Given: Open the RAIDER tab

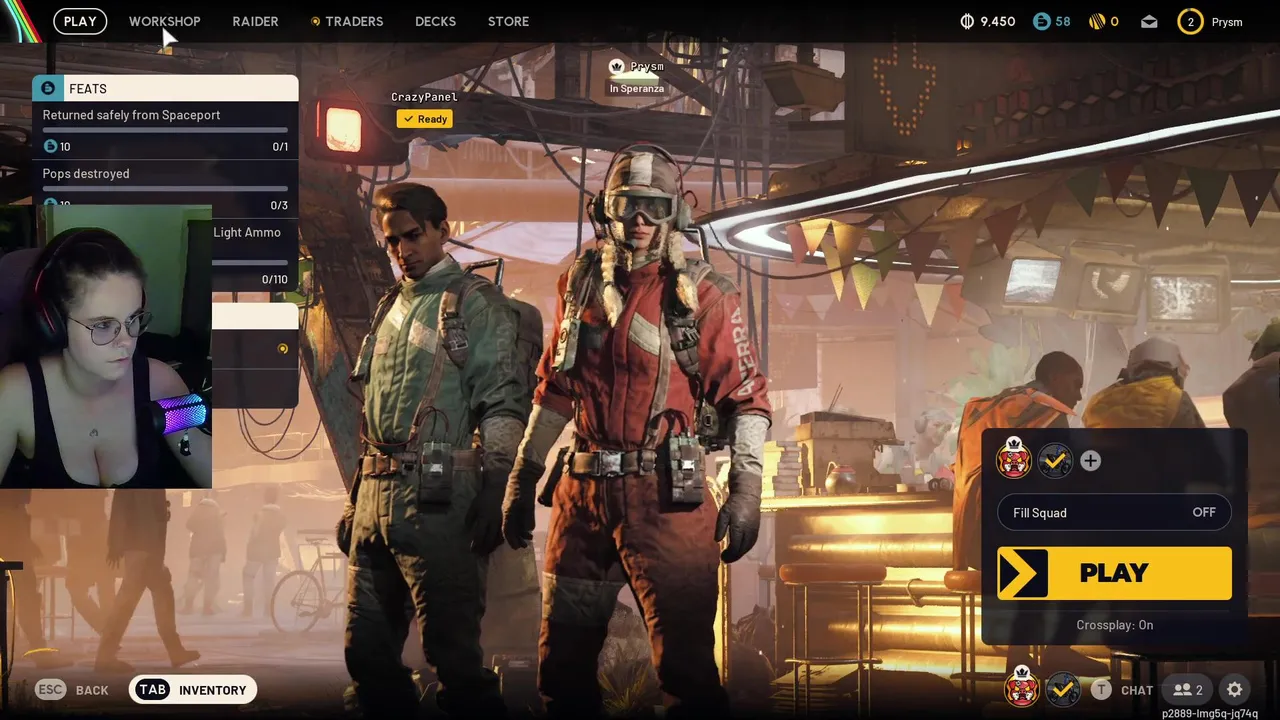Looking at the screenshot, I should [x=255, y=21].
